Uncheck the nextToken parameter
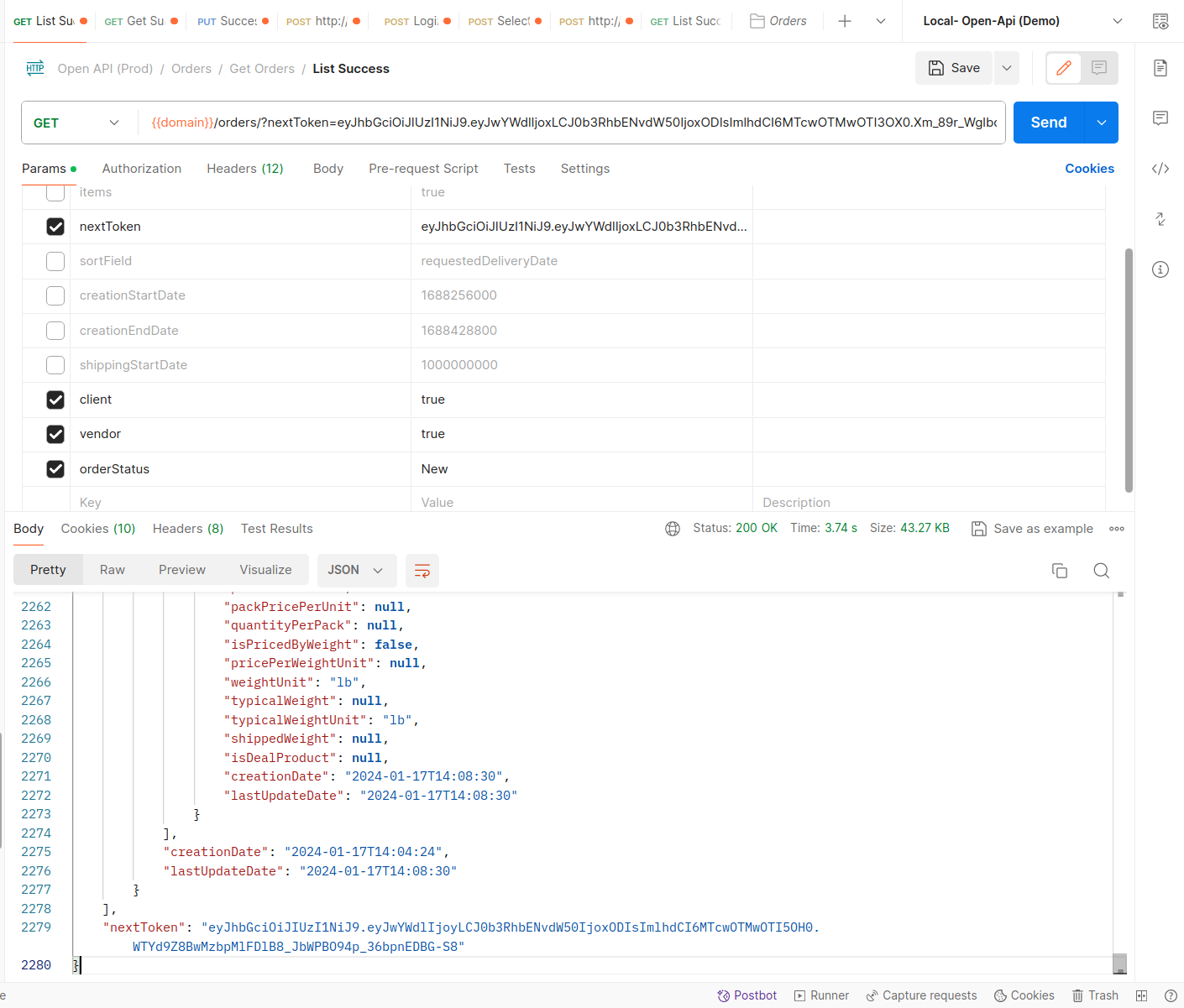This screenshot has height=1008, width=1184. (55, 227)
